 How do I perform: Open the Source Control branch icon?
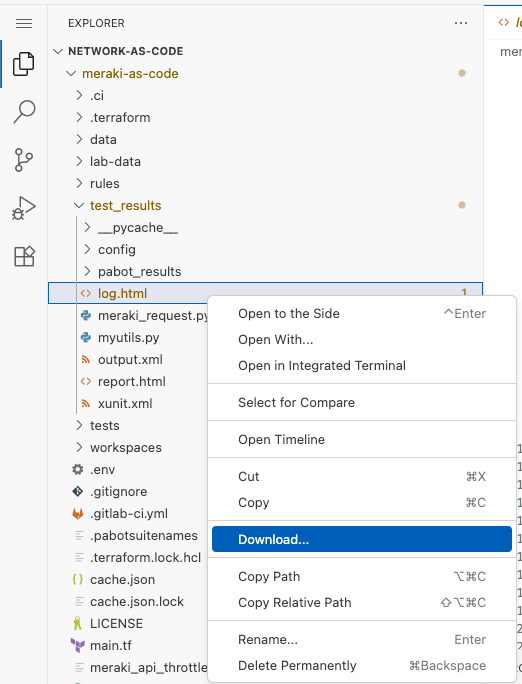pos(24,160)
